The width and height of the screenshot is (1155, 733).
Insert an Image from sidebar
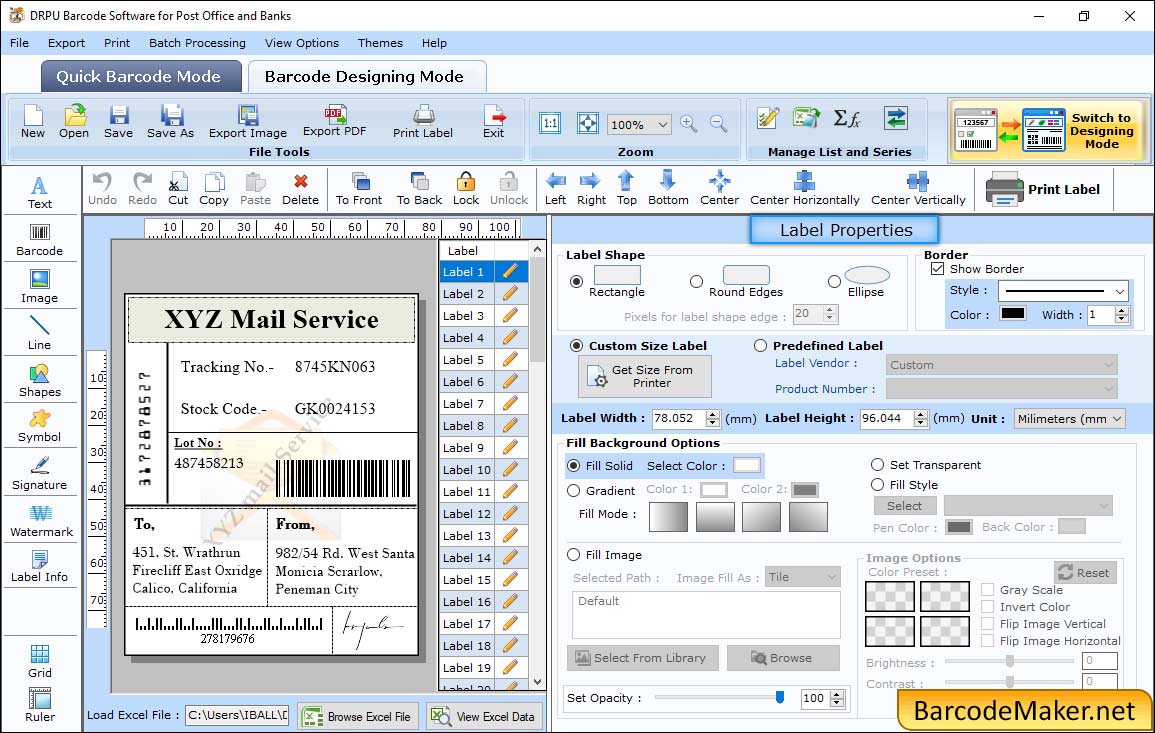(x=40, y=287)
